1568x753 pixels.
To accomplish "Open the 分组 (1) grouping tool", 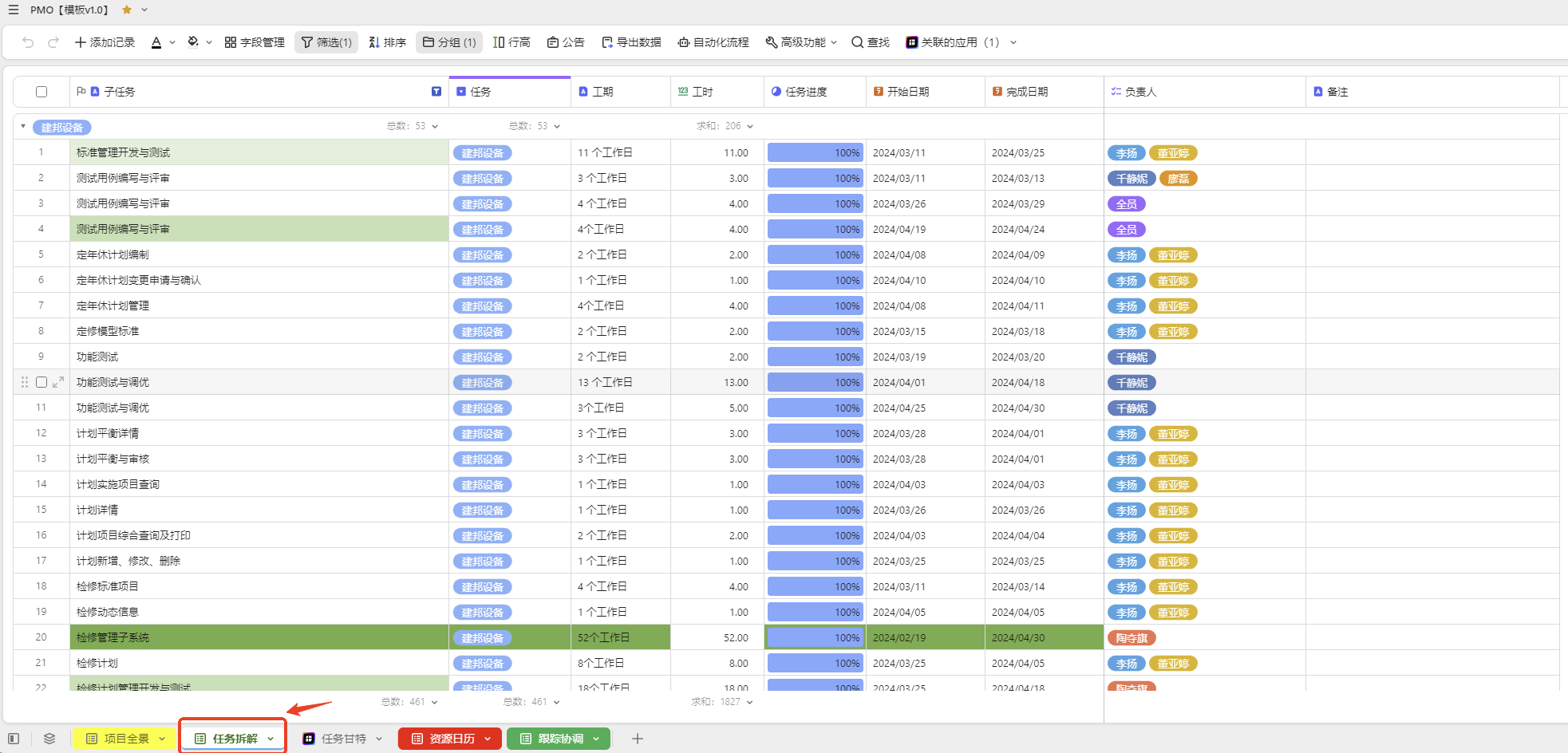I will (x=449, y=42).
